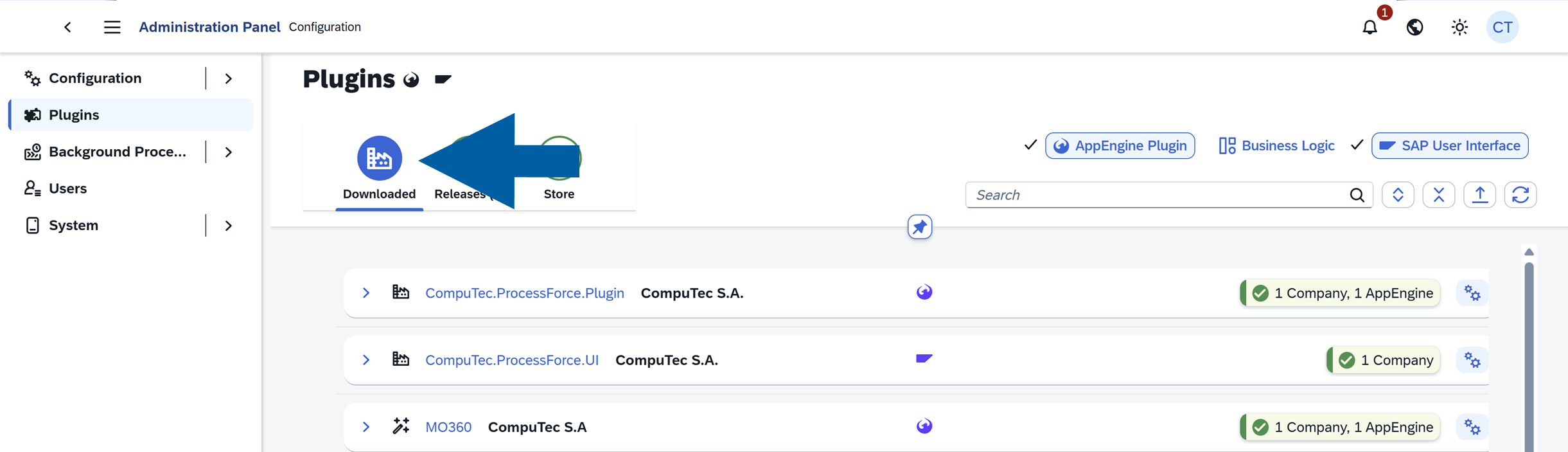
Task: Click AppEngine icon in MO360 row
Action: pyautogui.click(x=924, y=426)
